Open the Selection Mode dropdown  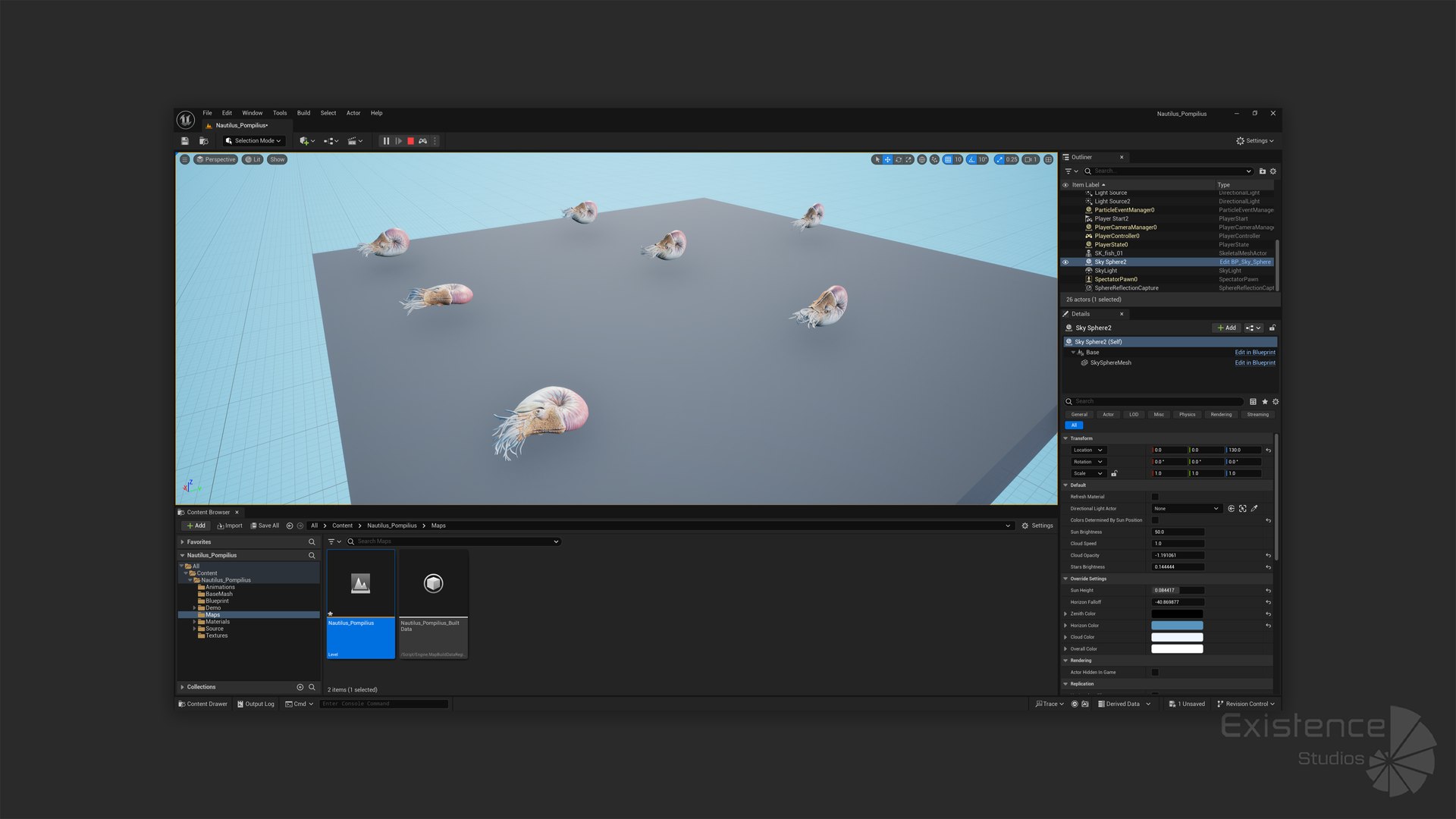(x=253, y=141)
